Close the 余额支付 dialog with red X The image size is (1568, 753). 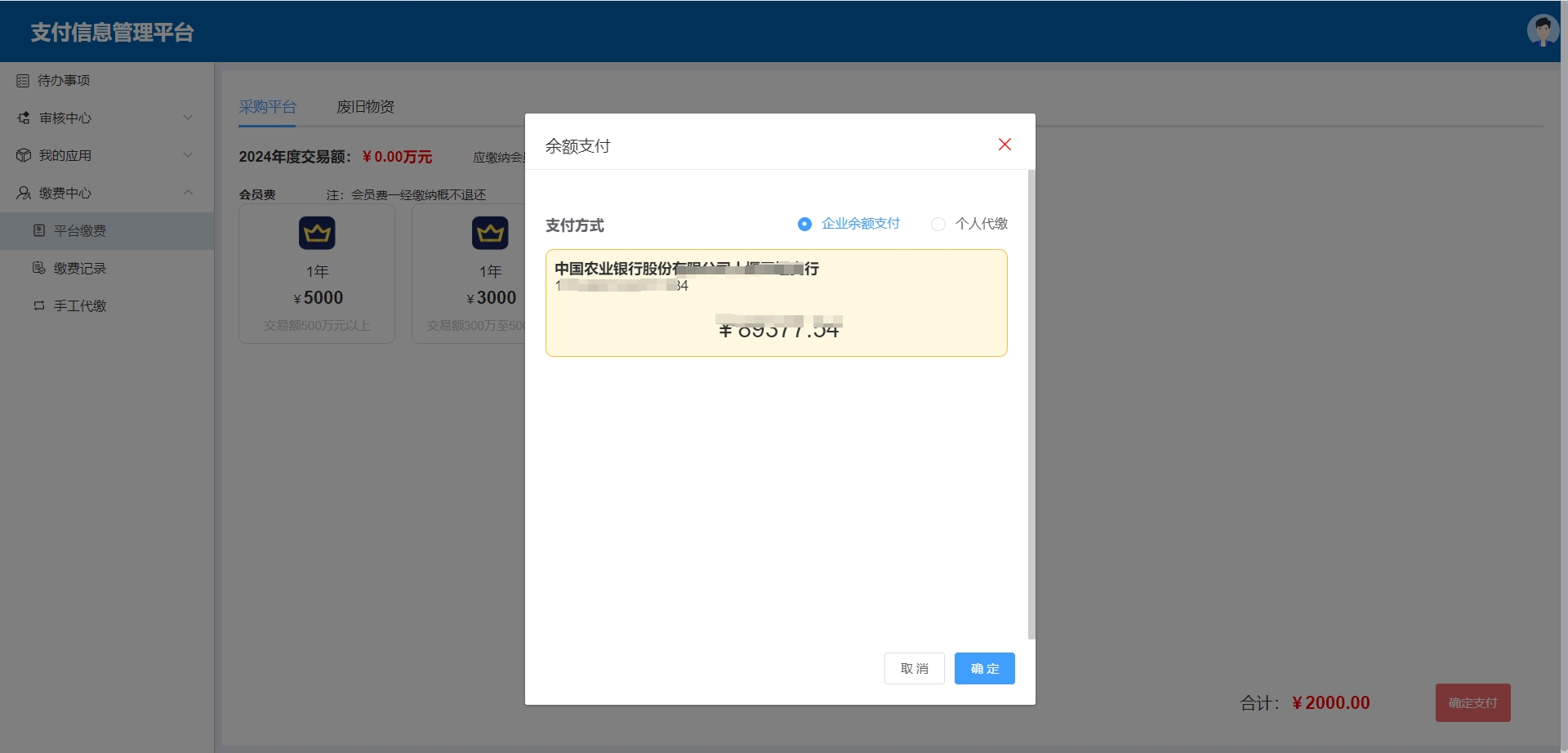1004,145
